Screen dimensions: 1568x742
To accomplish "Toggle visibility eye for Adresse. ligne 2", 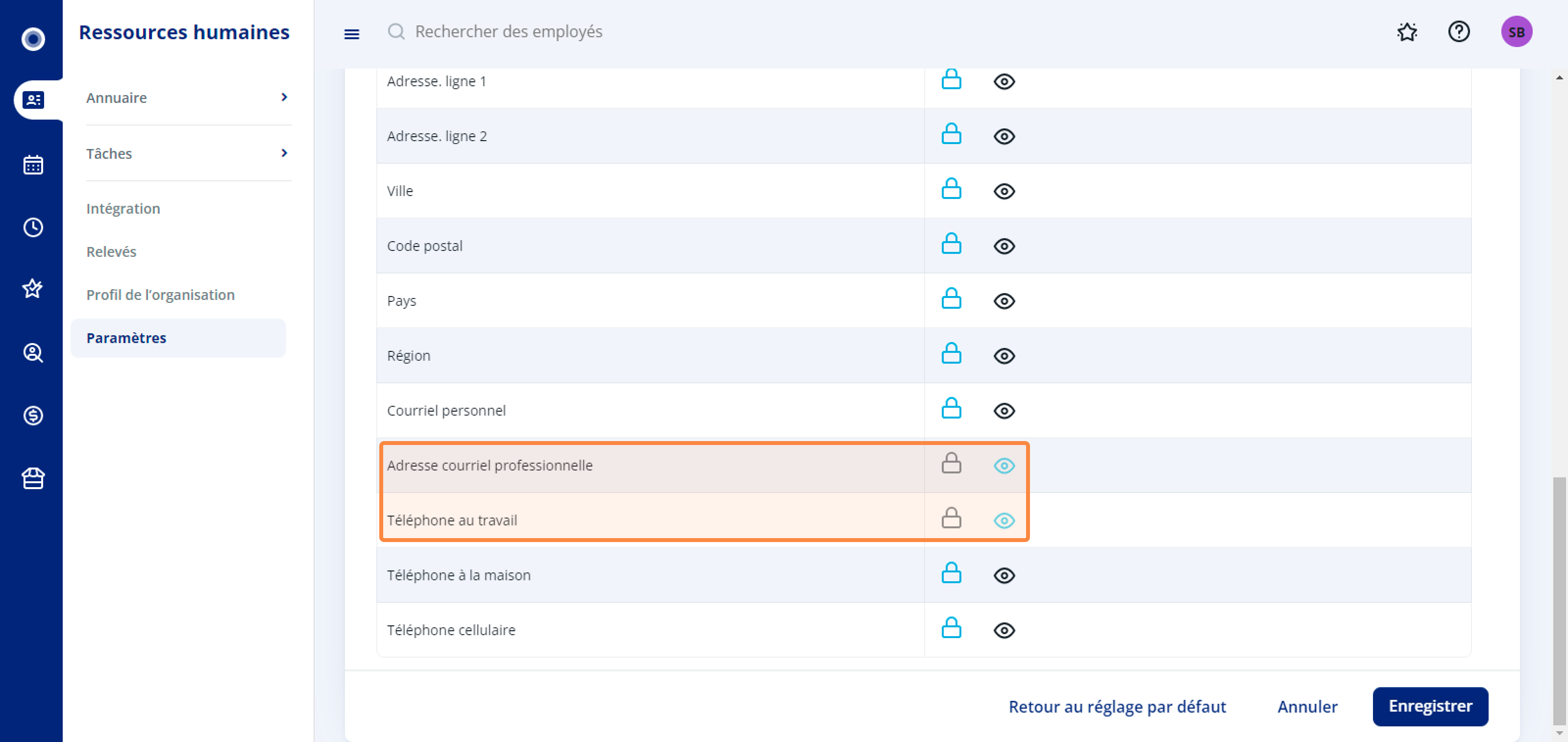I will (1004, 136).
